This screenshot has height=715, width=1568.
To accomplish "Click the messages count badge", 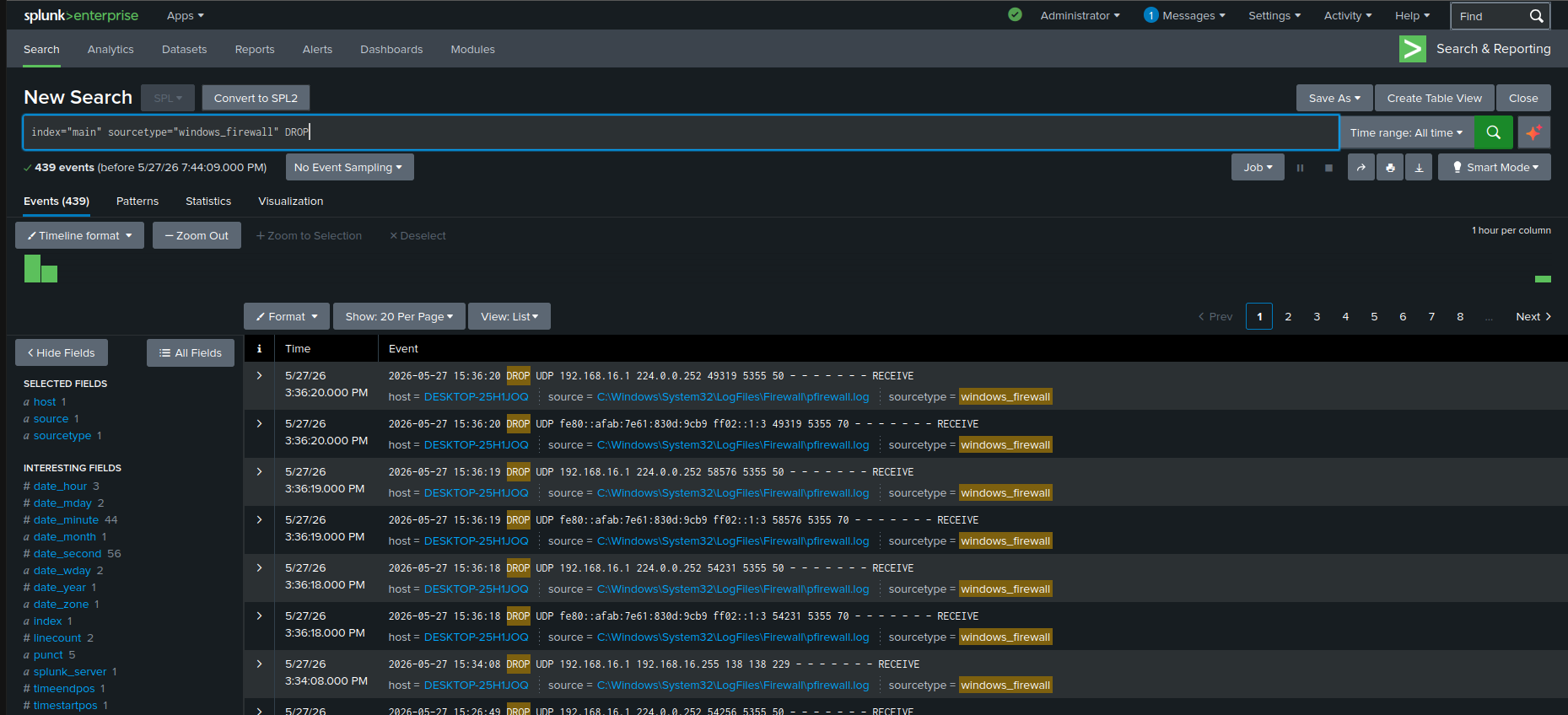I will (1150, 15).
